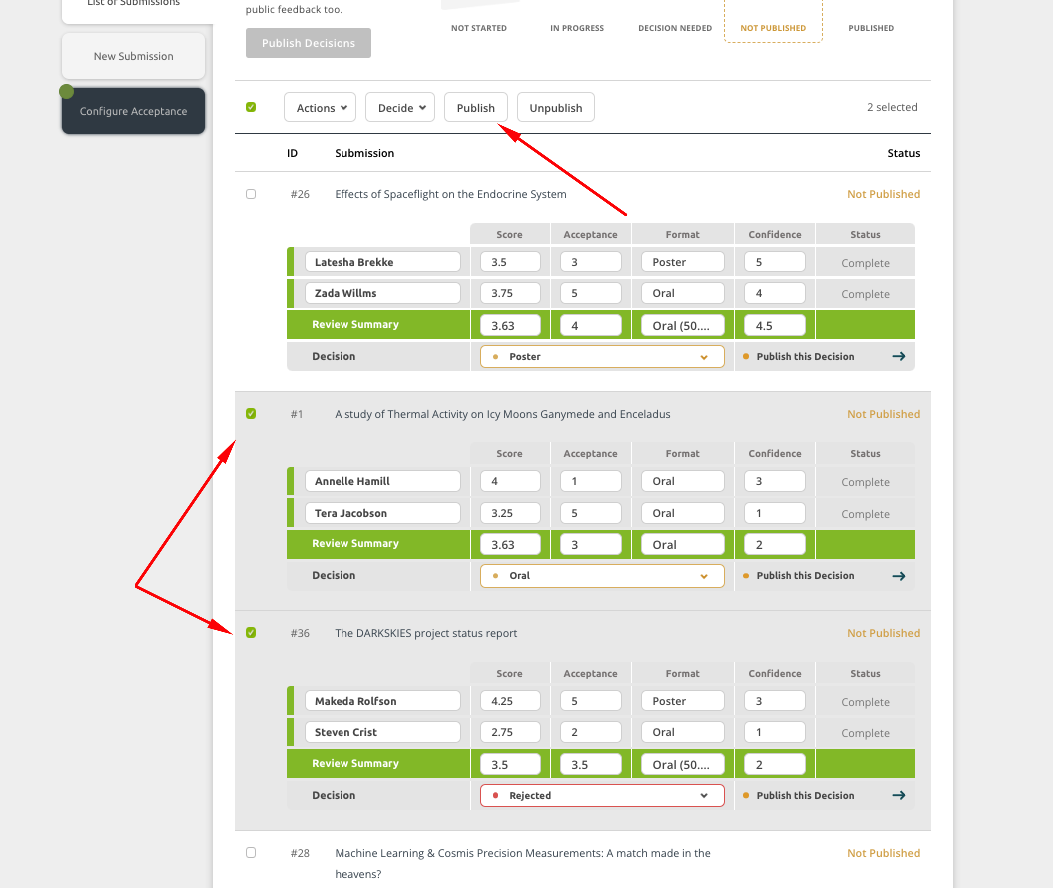Viewport: 1053px width, 888px height.
Task: Click Not Published status of submission #26
Action: (x=883, y=194)
